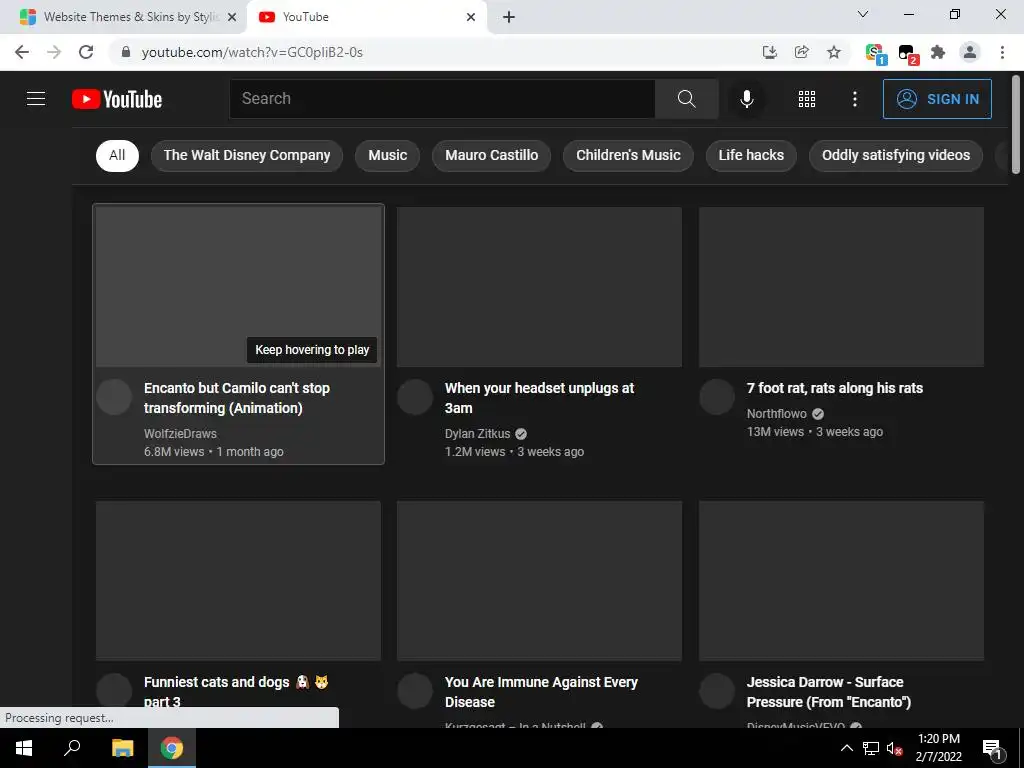
Task: Close the Website Themes & Skins tab
Action: (232, 17)
